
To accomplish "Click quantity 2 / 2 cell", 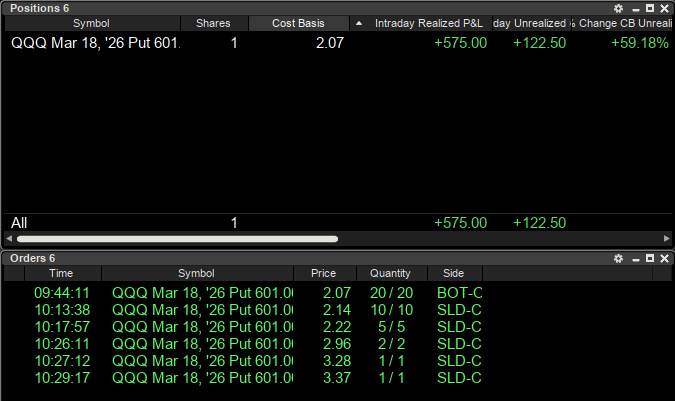I will click(391, 344).
